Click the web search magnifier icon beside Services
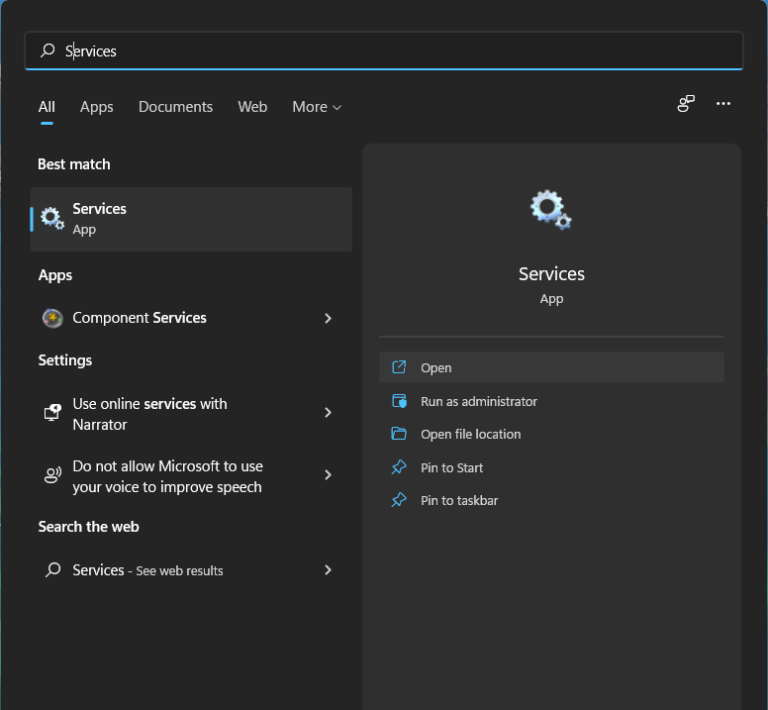The image size is (768, 710). point(52,570)
